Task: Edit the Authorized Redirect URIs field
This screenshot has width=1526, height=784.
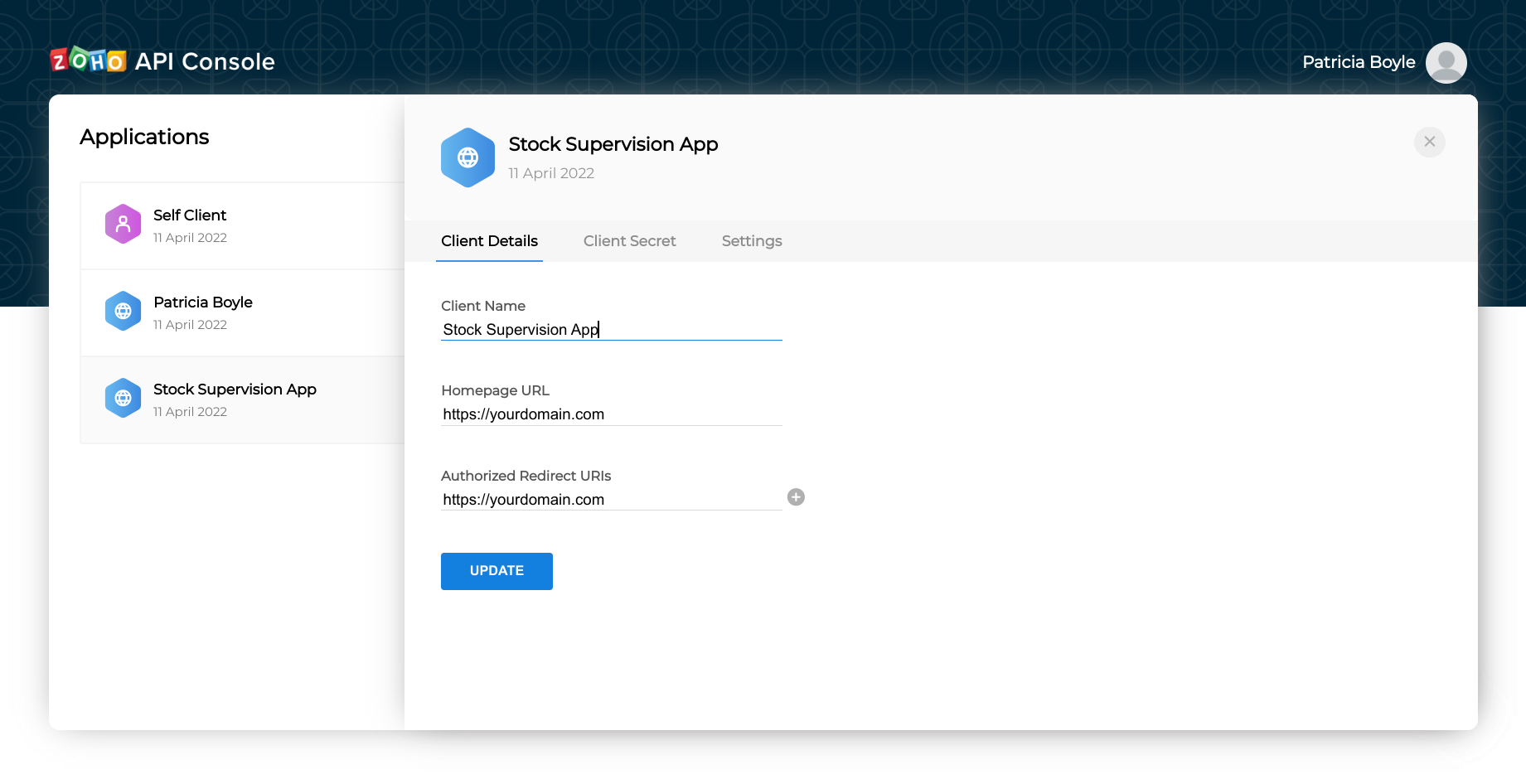Action: pyautogui.click(x=611, y=500)
